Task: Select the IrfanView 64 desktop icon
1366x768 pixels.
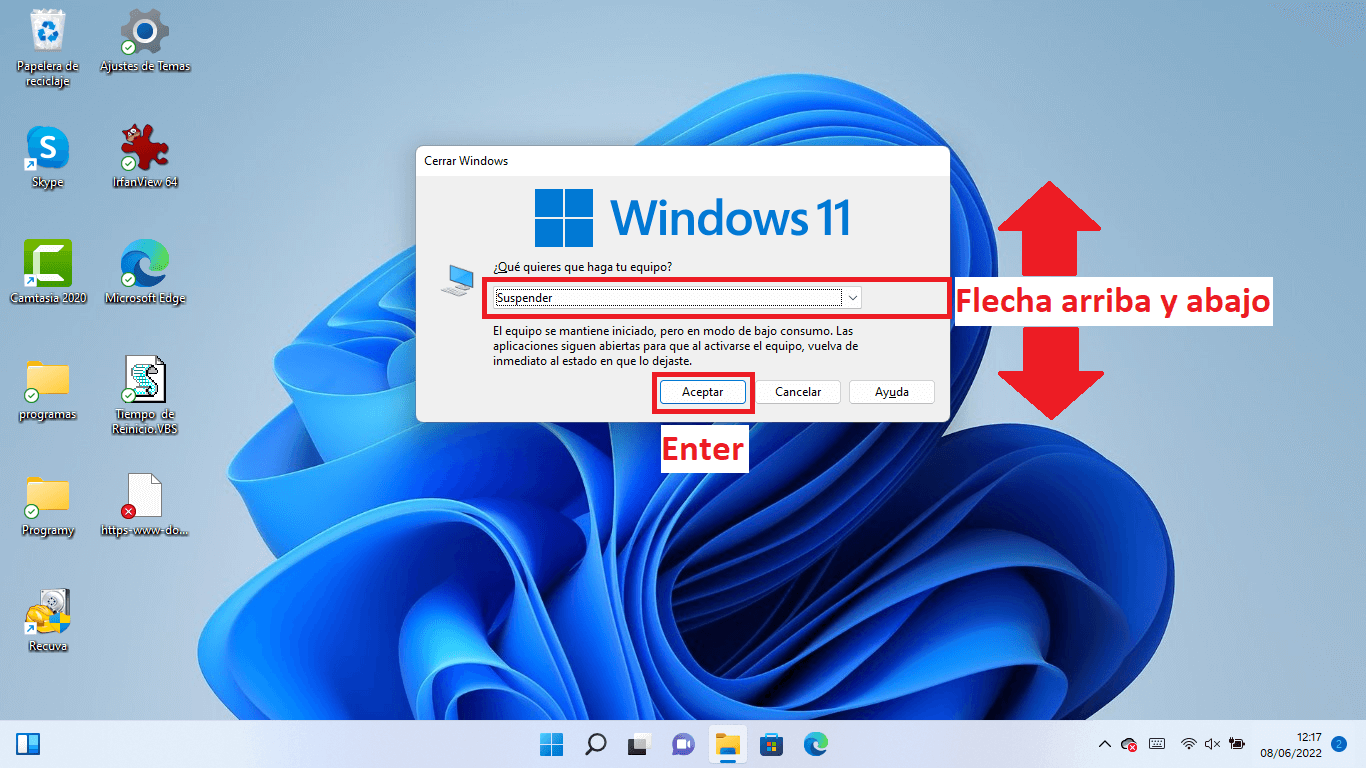Action: 145,157
